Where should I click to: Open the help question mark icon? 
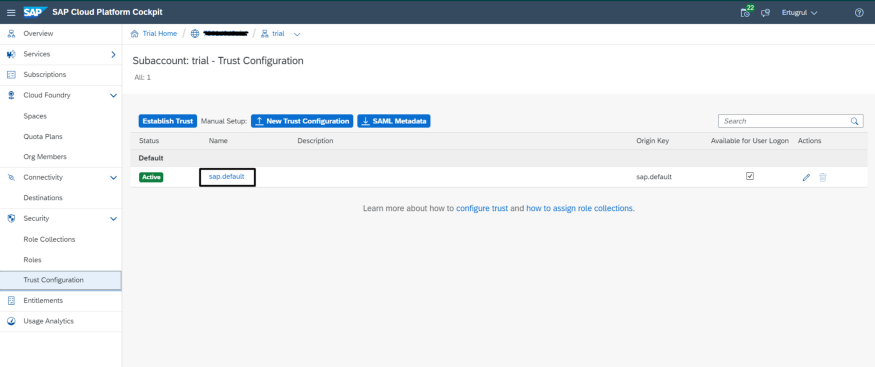coord(859,13)
